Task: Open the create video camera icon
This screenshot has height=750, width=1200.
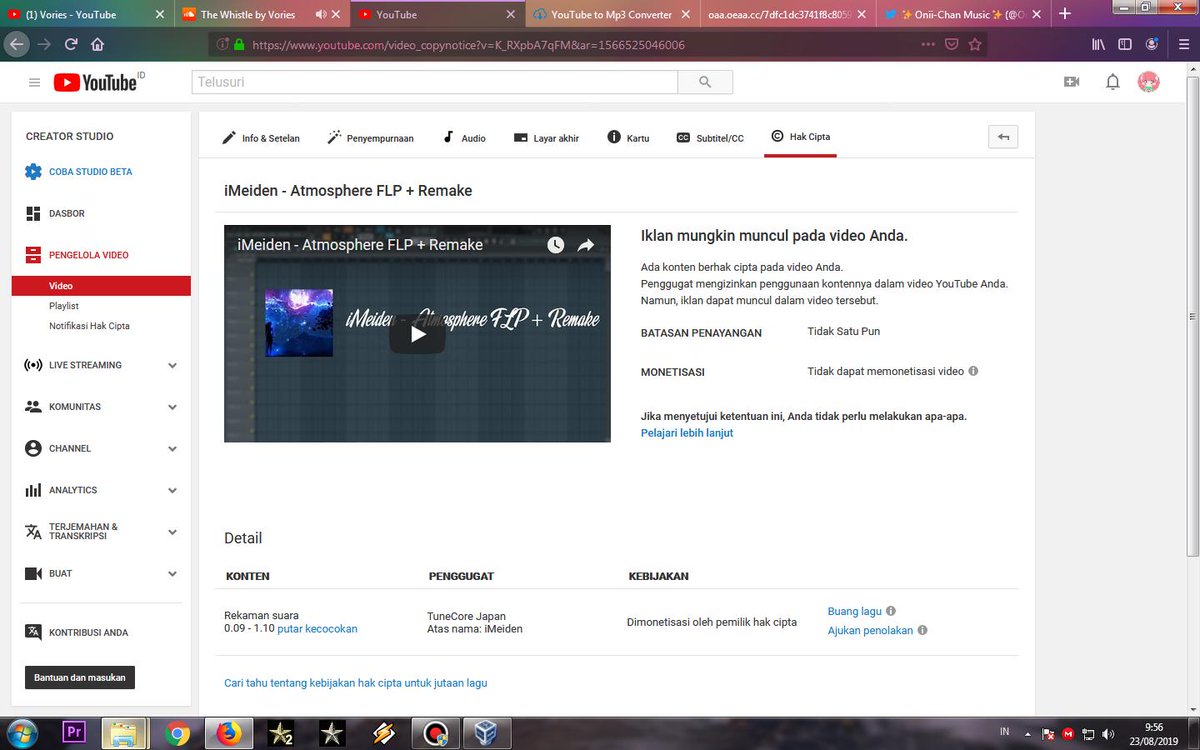Action: pos(1072,82)
